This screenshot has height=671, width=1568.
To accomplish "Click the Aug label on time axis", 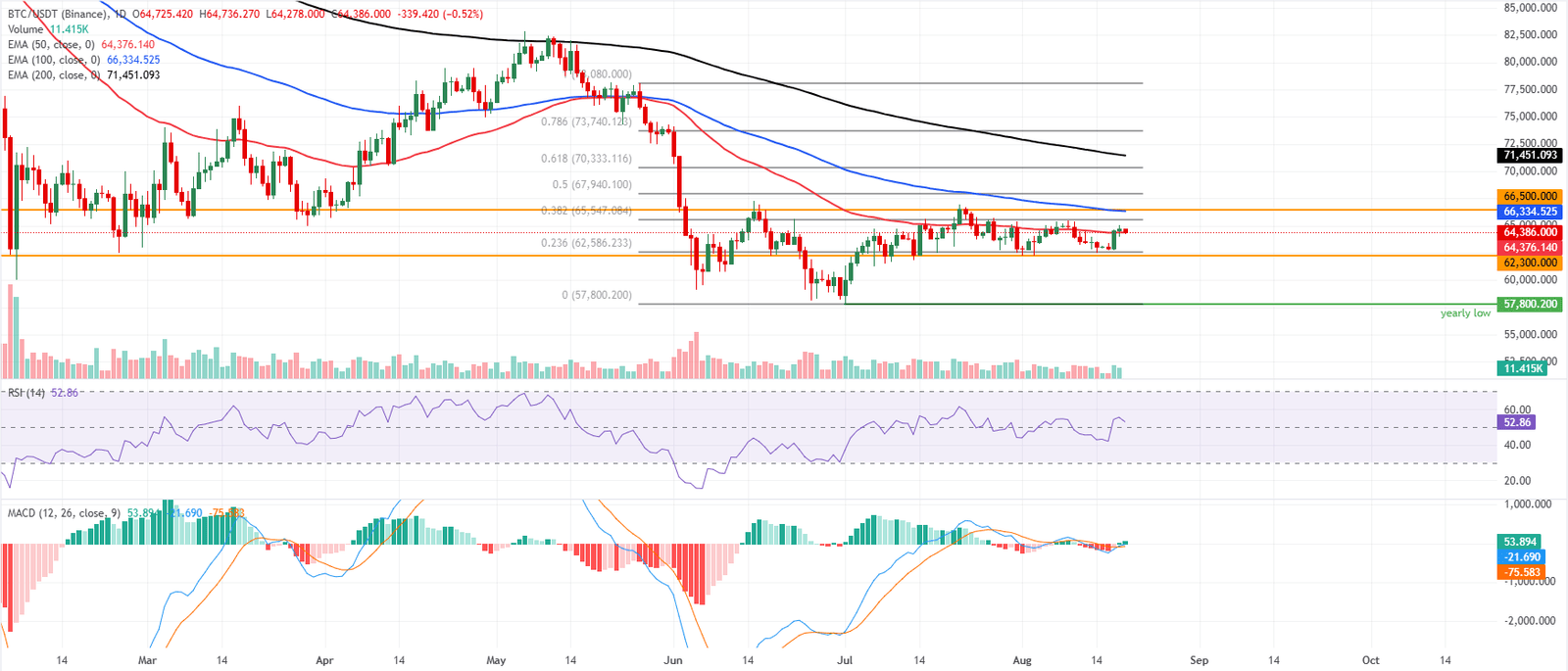I will (x=1022, y=660).
